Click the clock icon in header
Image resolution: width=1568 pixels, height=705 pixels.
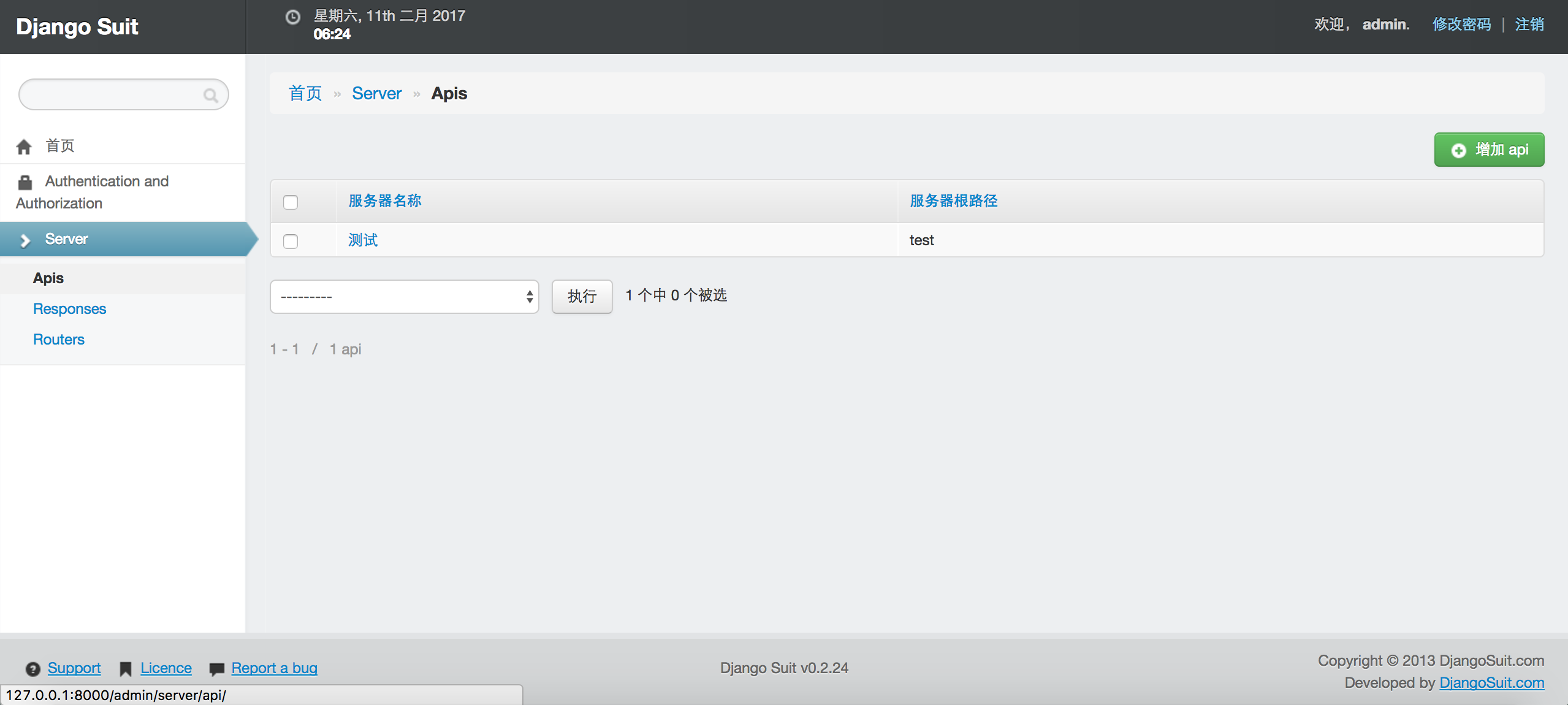[x=293, y=17]
